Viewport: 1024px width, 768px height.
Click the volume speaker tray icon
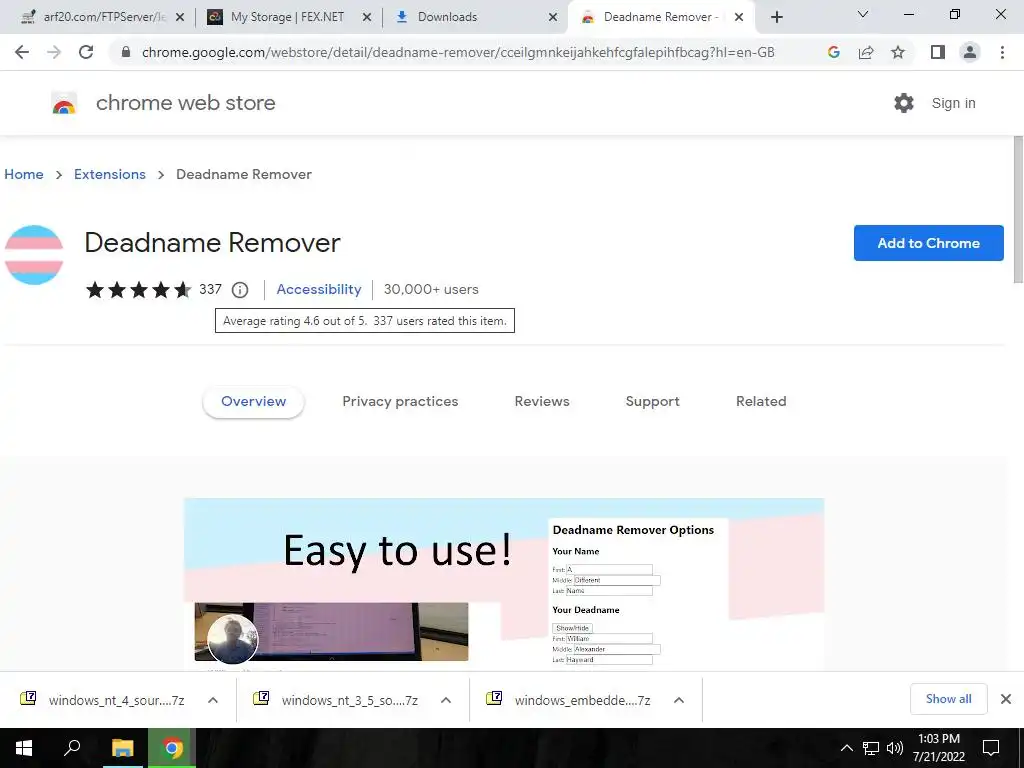(895, 748)
